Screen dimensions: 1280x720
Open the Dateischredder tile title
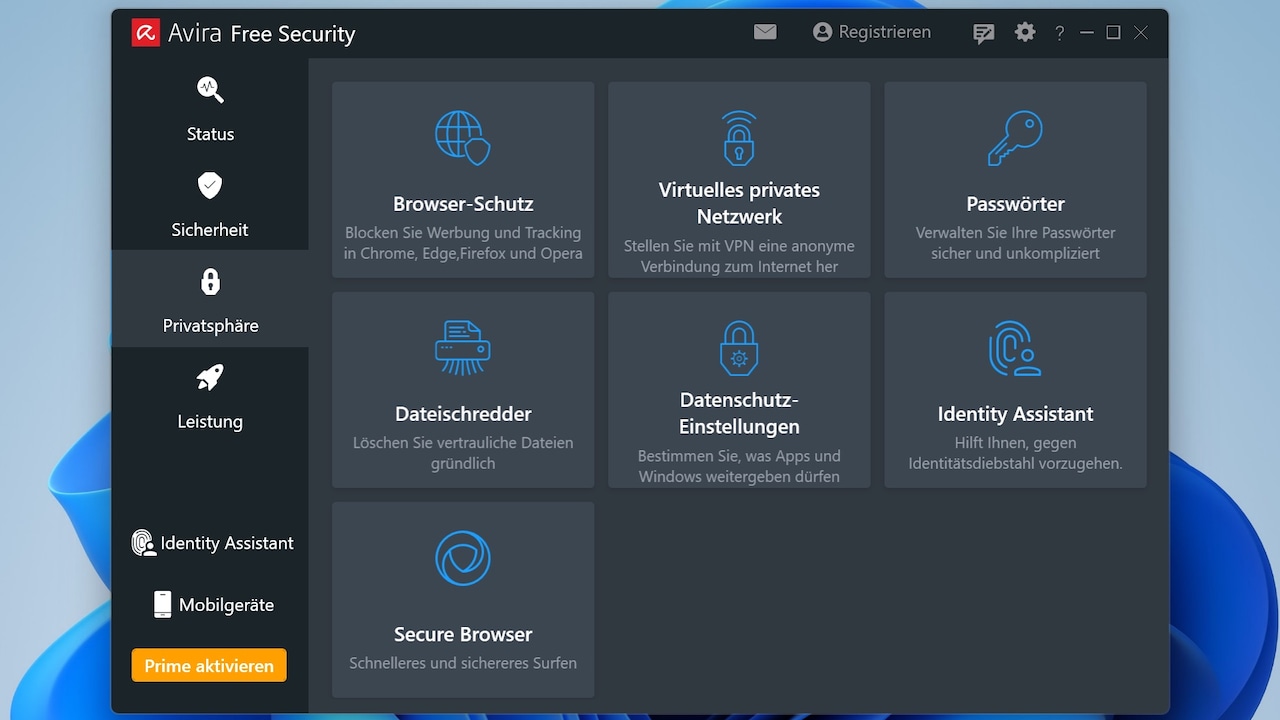click(x=463, y=414)
